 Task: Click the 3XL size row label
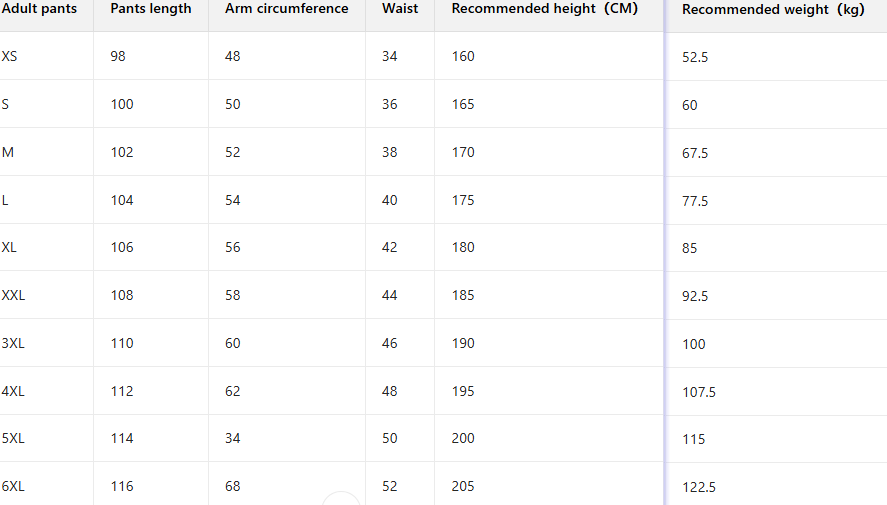(x=13, y=344)
